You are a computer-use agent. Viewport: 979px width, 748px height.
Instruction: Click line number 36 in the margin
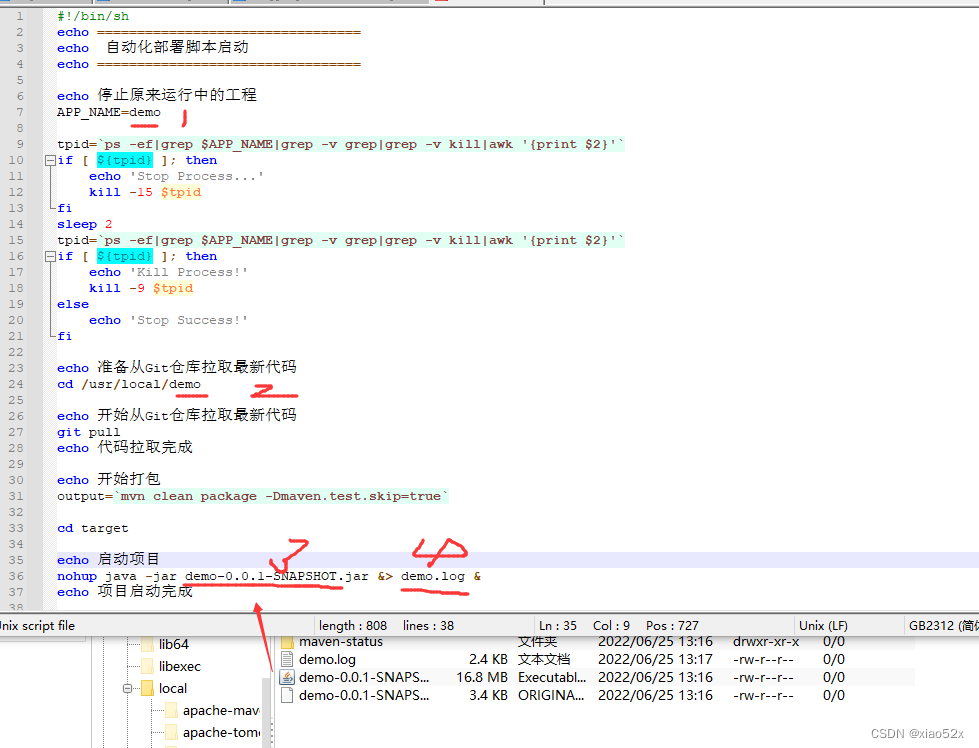point(16,576)
